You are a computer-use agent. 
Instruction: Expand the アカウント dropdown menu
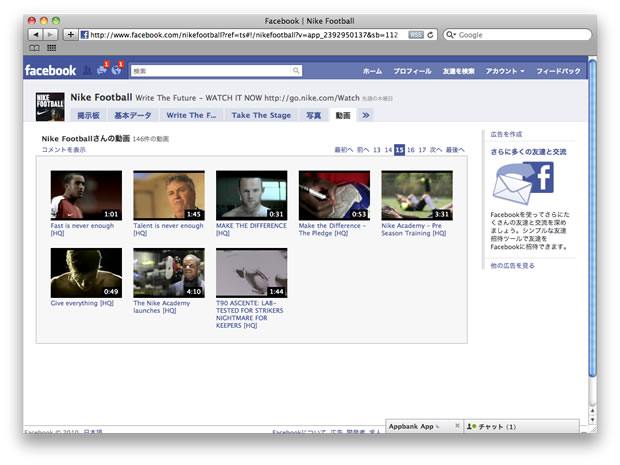[505, 71]
